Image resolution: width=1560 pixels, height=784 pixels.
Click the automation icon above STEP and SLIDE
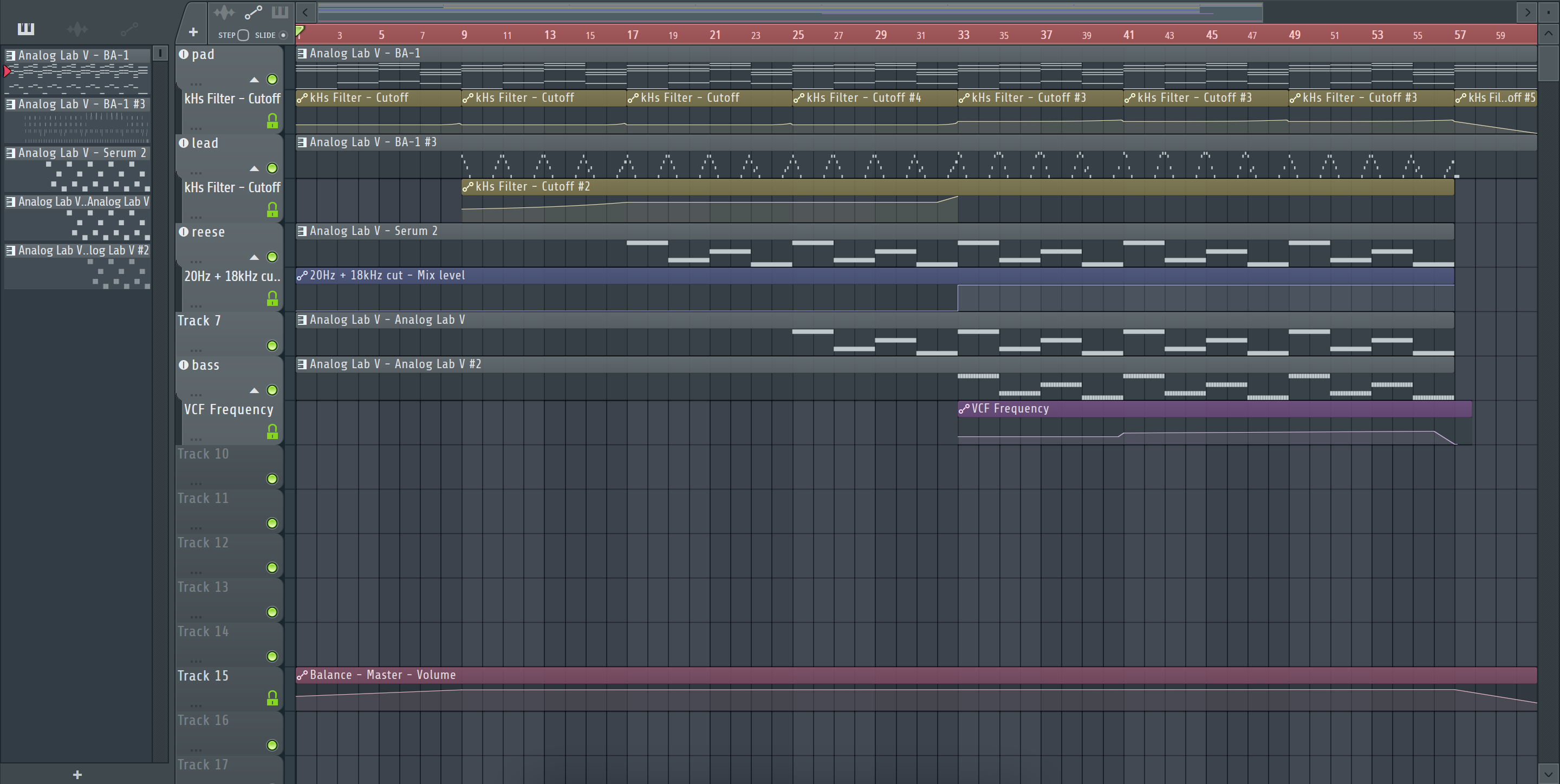point(253,12)
